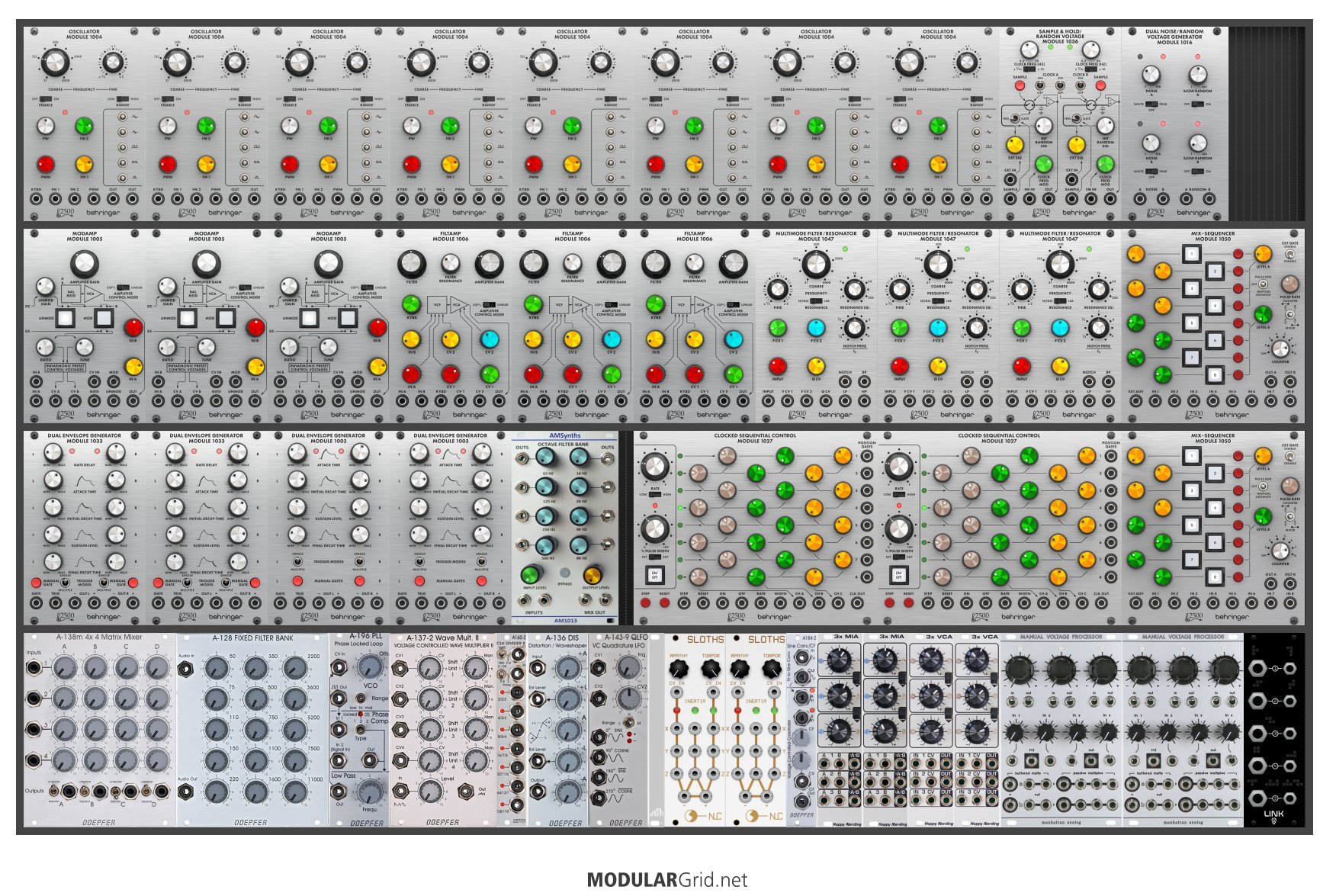Click the Frq. knob on A-143-9 QLFO

pyautogui.click(x=630, y=669)
